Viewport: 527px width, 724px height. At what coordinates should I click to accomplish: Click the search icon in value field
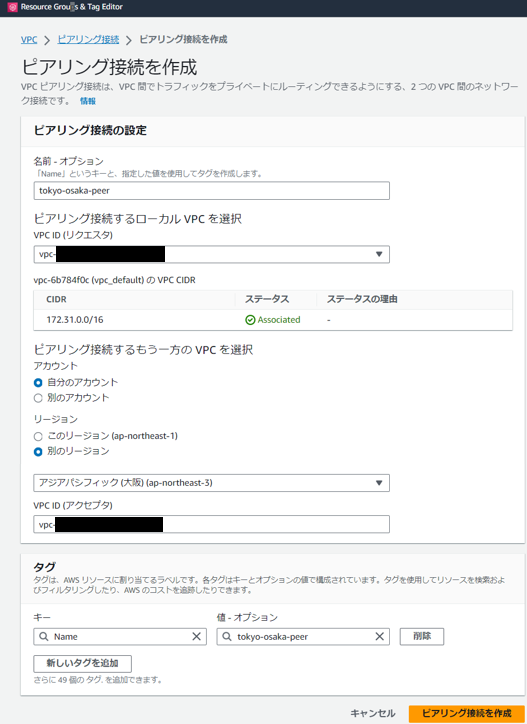[227, 637]
